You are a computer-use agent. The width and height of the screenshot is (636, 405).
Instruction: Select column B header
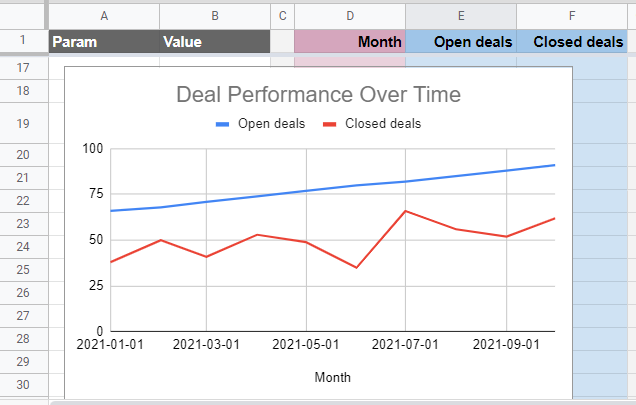click(215, 16)
